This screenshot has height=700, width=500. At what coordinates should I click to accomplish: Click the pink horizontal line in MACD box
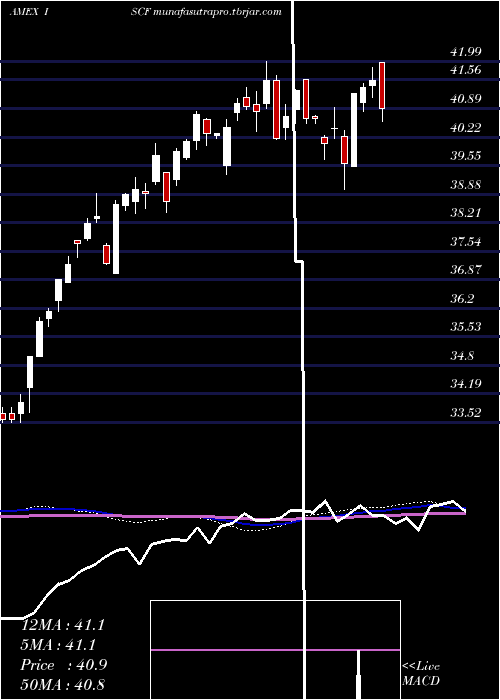click(x=275, y=650)
